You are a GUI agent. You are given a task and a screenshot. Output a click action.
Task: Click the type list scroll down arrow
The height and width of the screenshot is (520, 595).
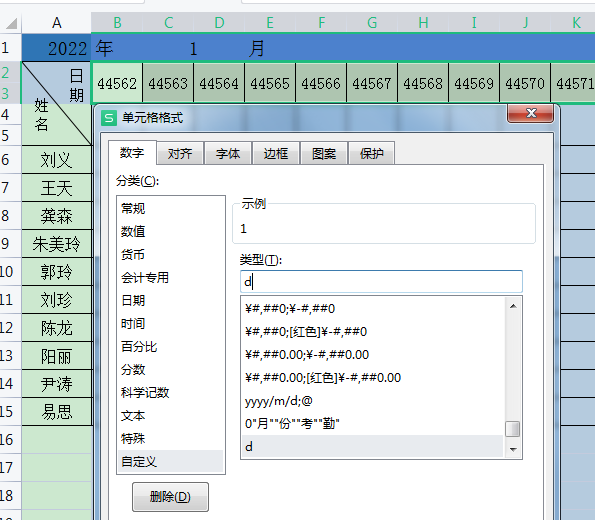513,449
